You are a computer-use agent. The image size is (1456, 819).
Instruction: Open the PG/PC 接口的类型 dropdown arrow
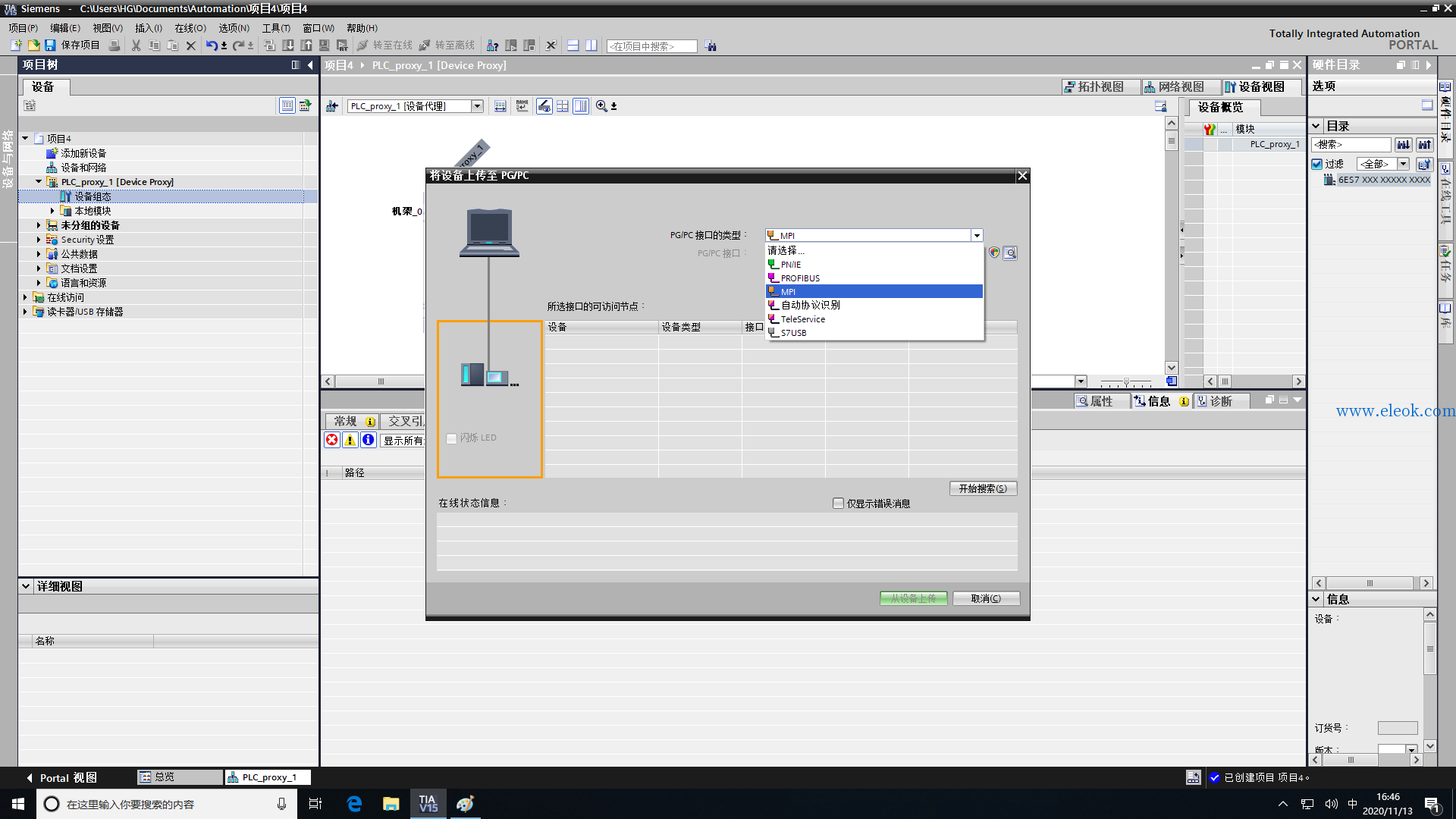tap(977, 236)
